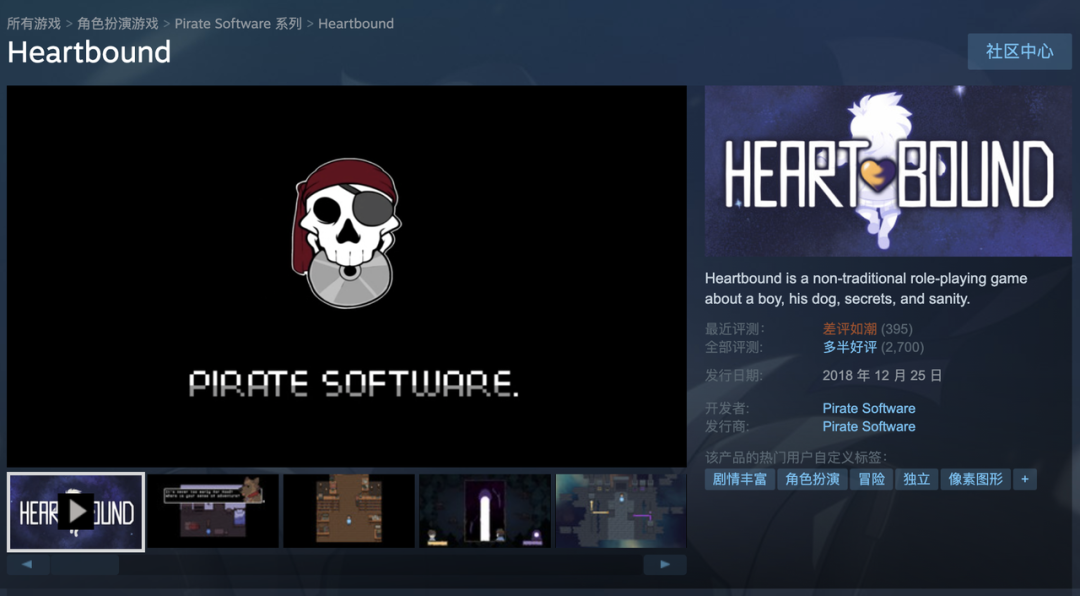This screenshot has height=596, width=1080.
Task: Click the Heartbound header capsule image
Action: (888, 171)
